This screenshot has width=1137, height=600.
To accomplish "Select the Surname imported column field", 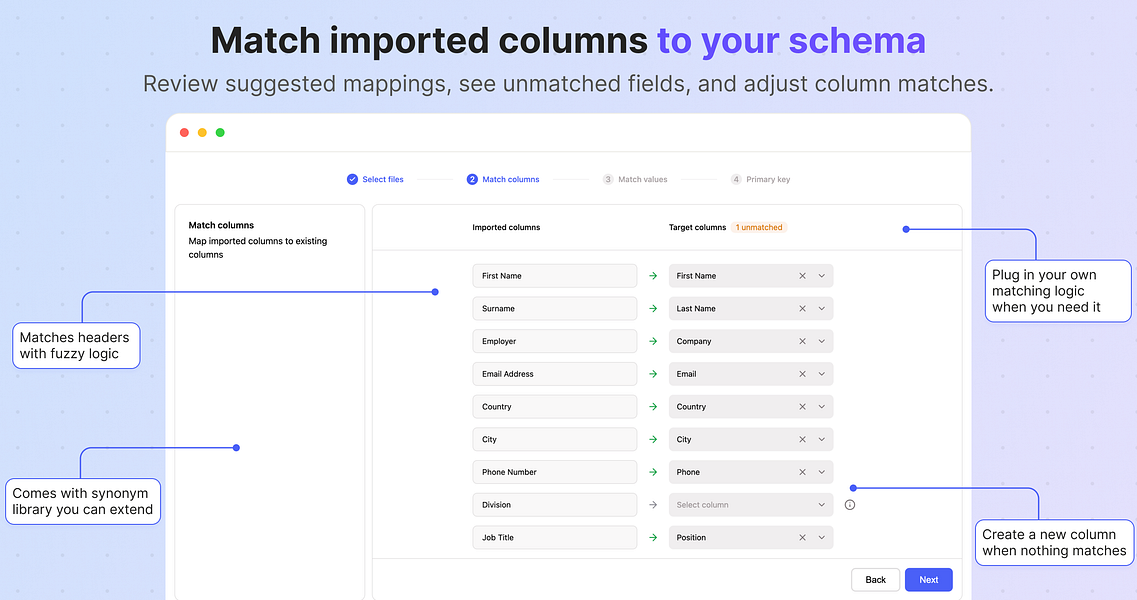I will pyautogui.click(x=555, y=308).
